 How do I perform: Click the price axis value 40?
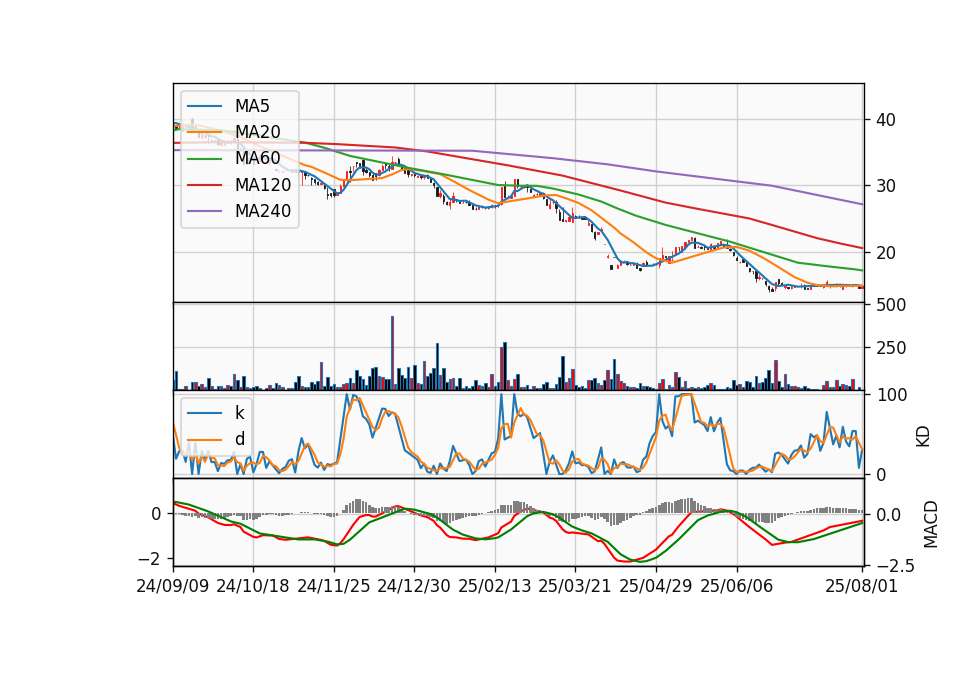[x=886, y=120]
